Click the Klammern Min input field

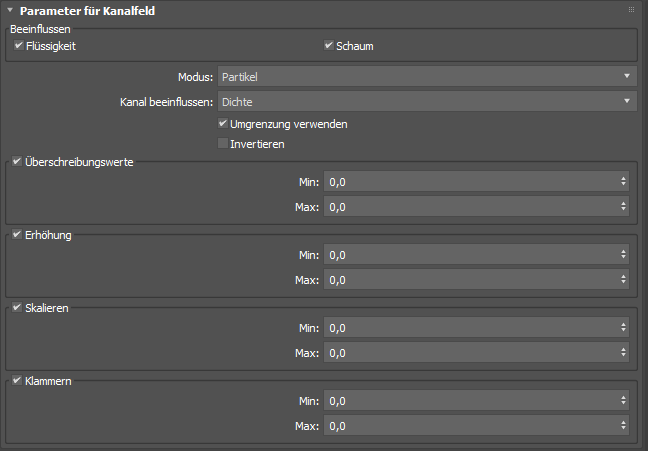click(x=470, y=401)
